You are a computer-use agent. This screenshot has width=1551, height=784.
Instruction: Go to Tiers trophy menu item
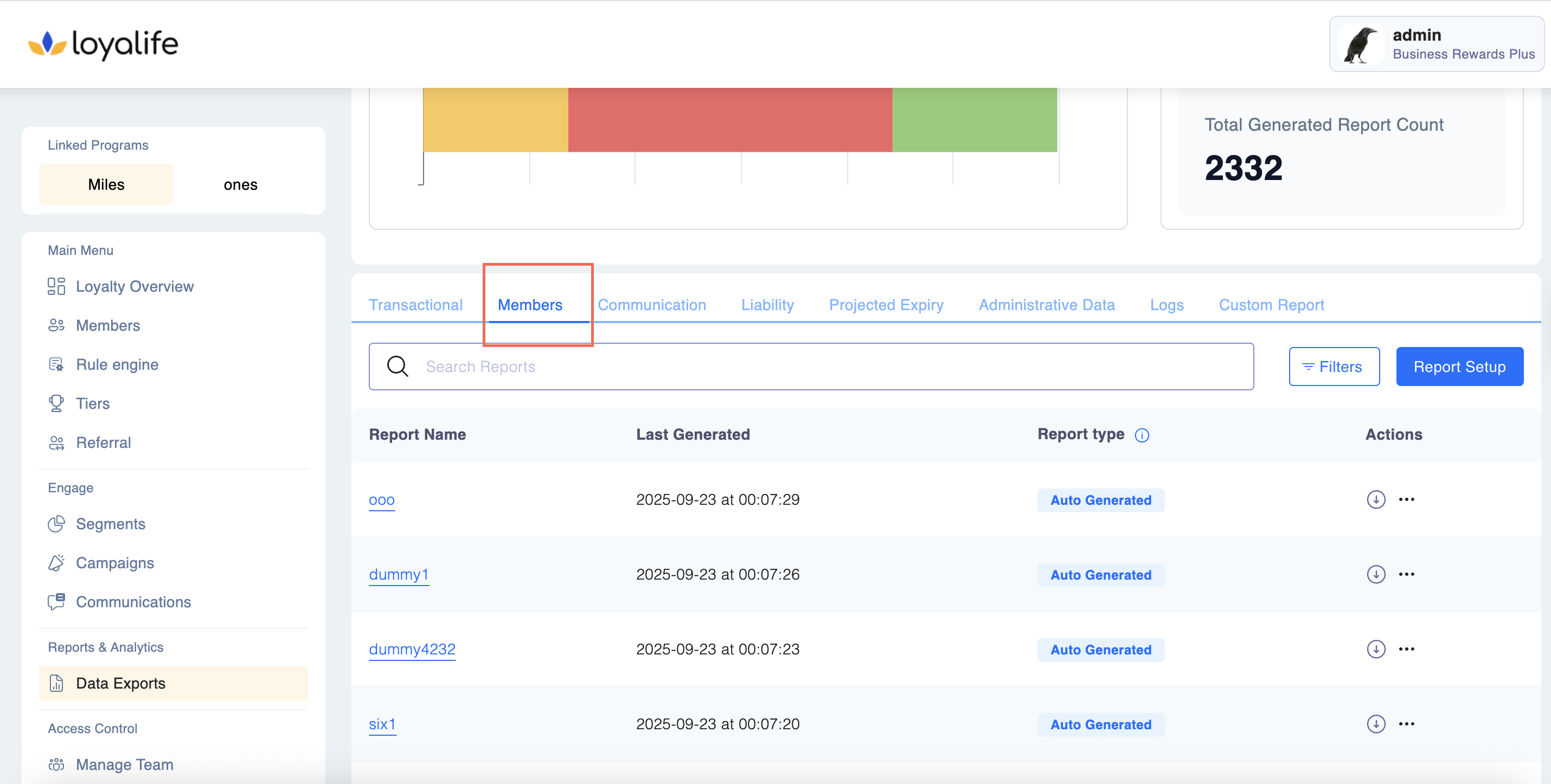pos(92,403)
